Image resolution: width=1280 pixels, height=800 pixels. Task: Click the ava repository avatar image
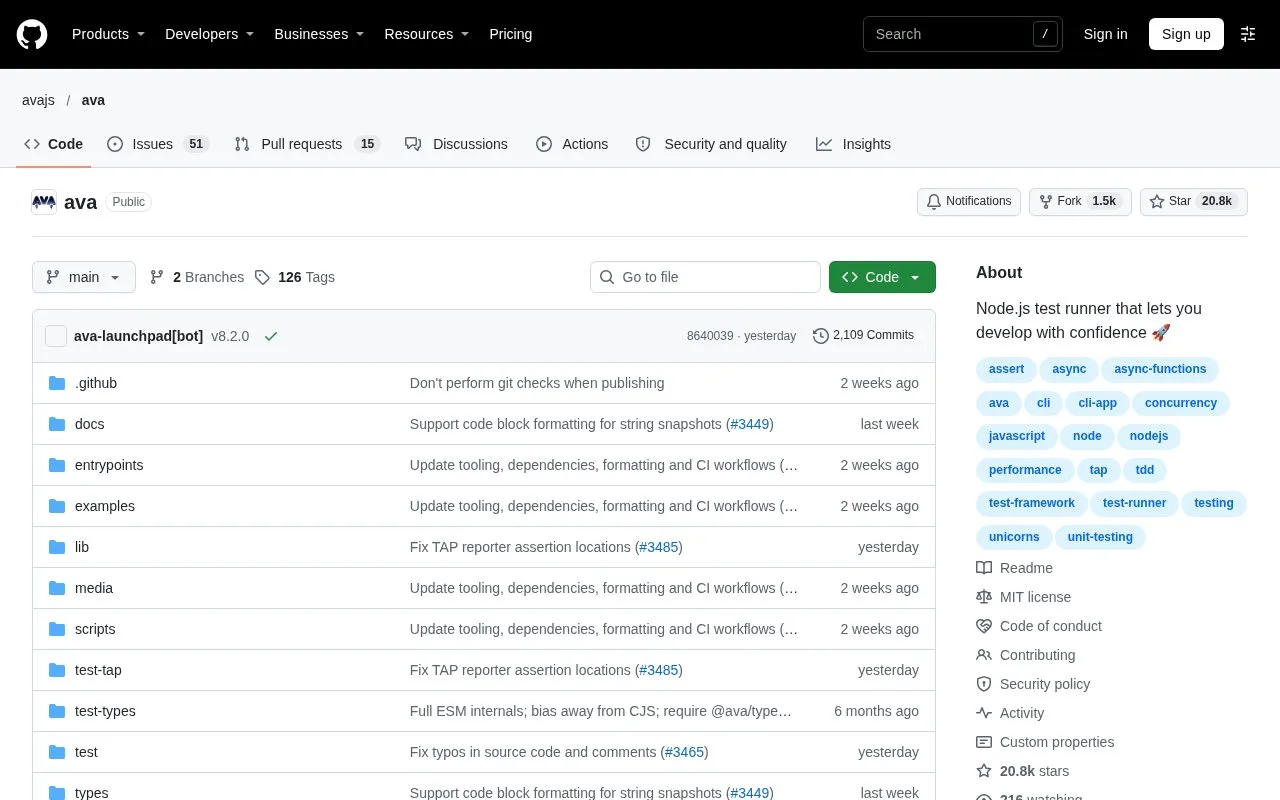(44, 202)
